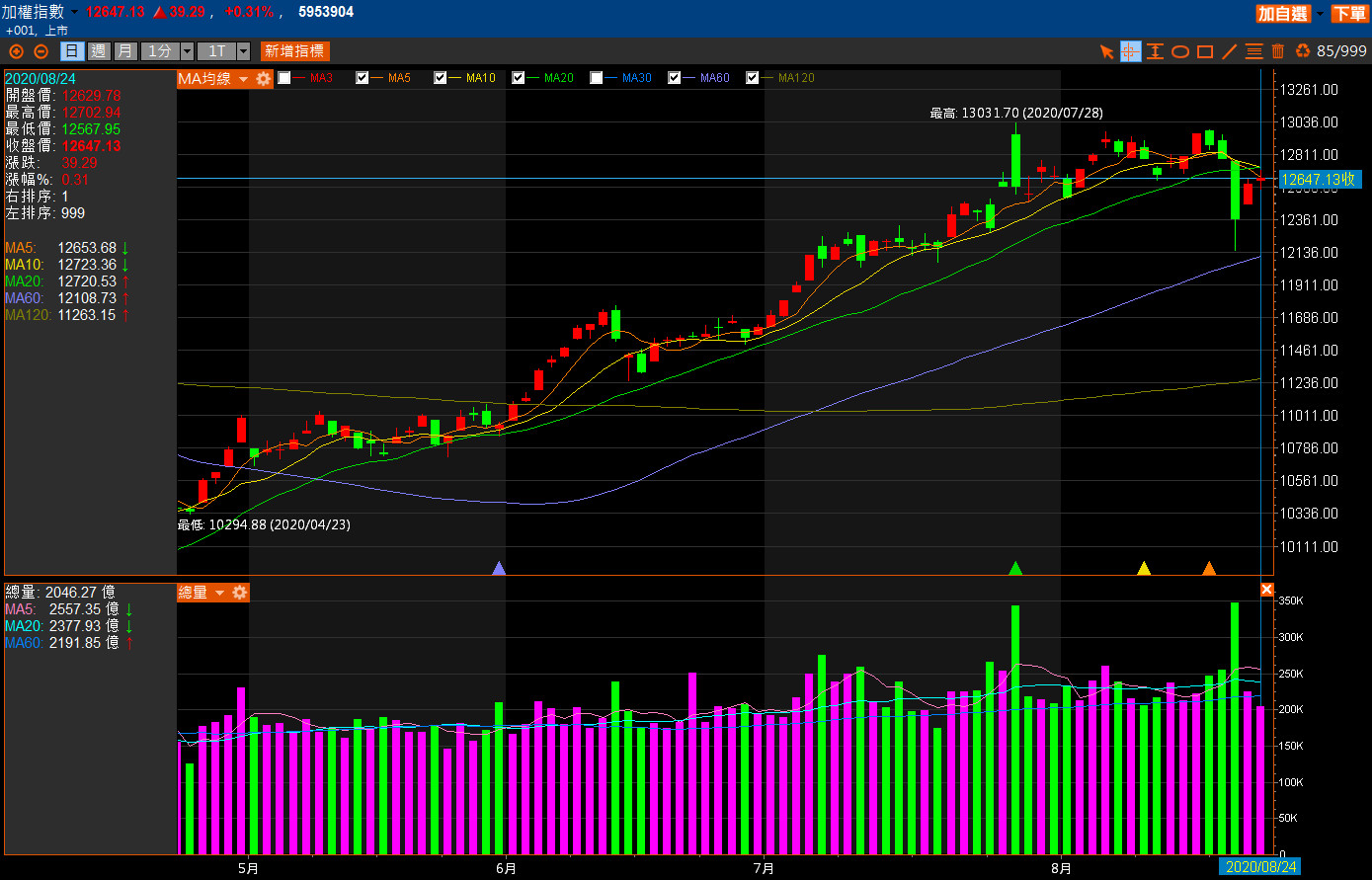Pick the trend line drawing tool
This screenshot has width=1372, height=880.
(1230, 51)
